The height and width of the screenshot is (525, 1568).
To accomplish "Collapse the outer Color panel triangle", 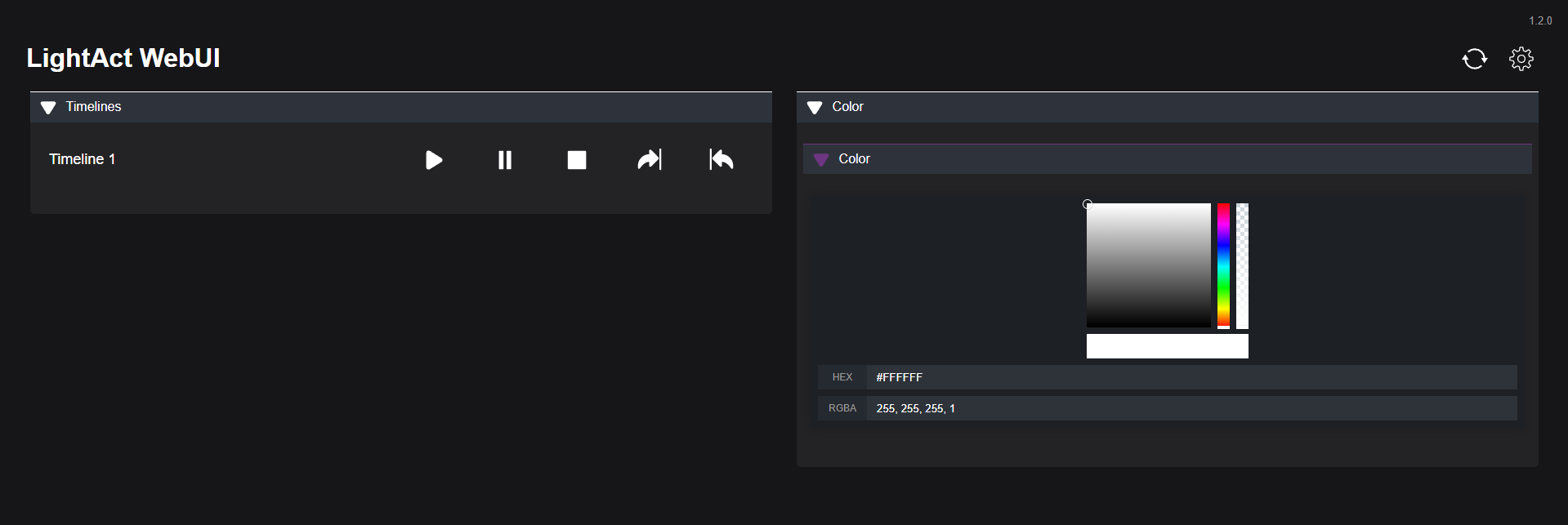I will click(x=815, y=108).
